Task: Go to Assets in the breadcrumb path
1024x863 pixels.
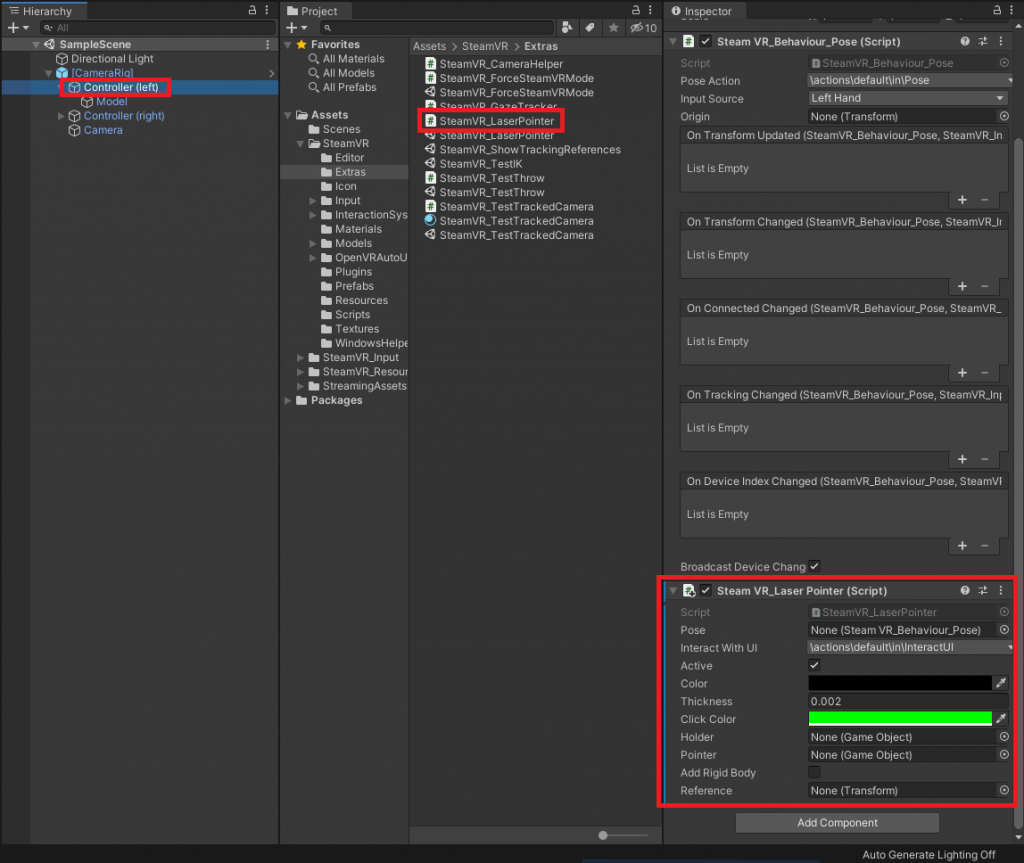Action: [429, 46]
